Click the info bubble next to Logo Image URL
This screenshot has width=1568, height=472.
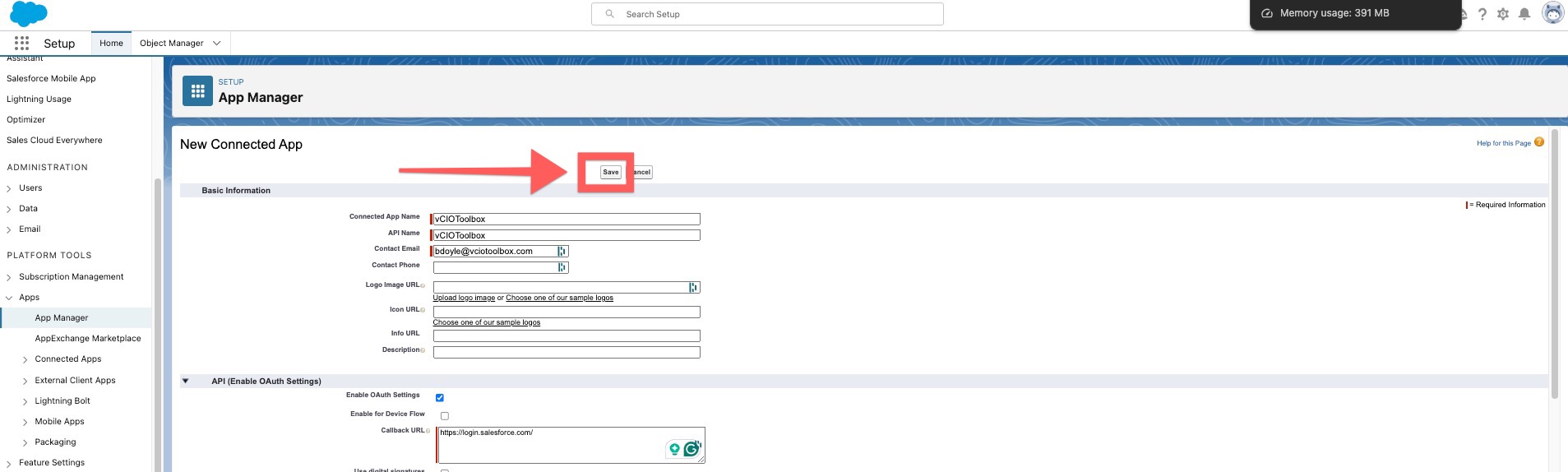point(423,286)
